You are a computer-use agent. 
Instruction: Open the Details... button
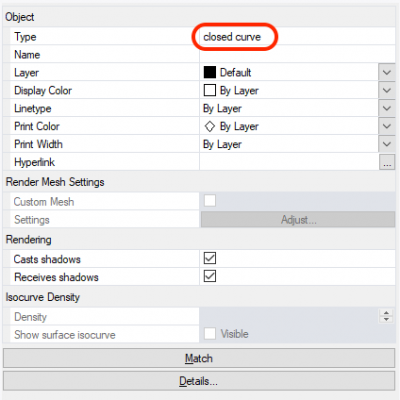[x=199, y=381]
